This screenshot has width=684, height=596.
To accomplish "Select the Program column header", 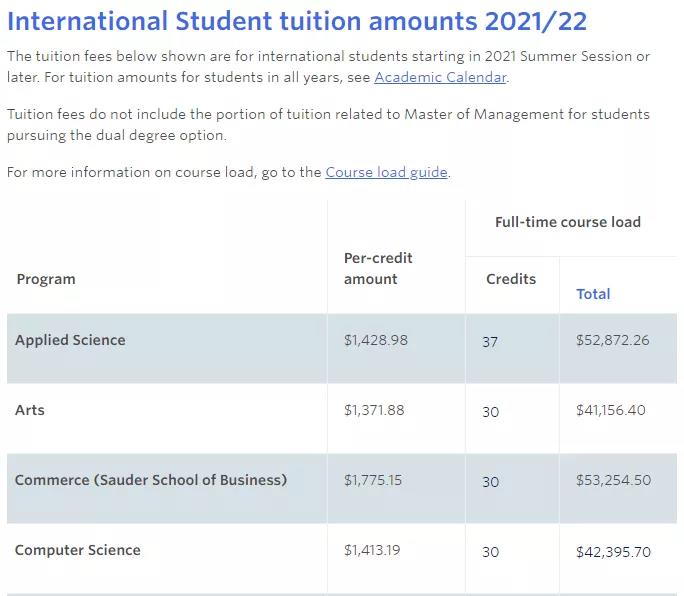I will pos(46,279).
